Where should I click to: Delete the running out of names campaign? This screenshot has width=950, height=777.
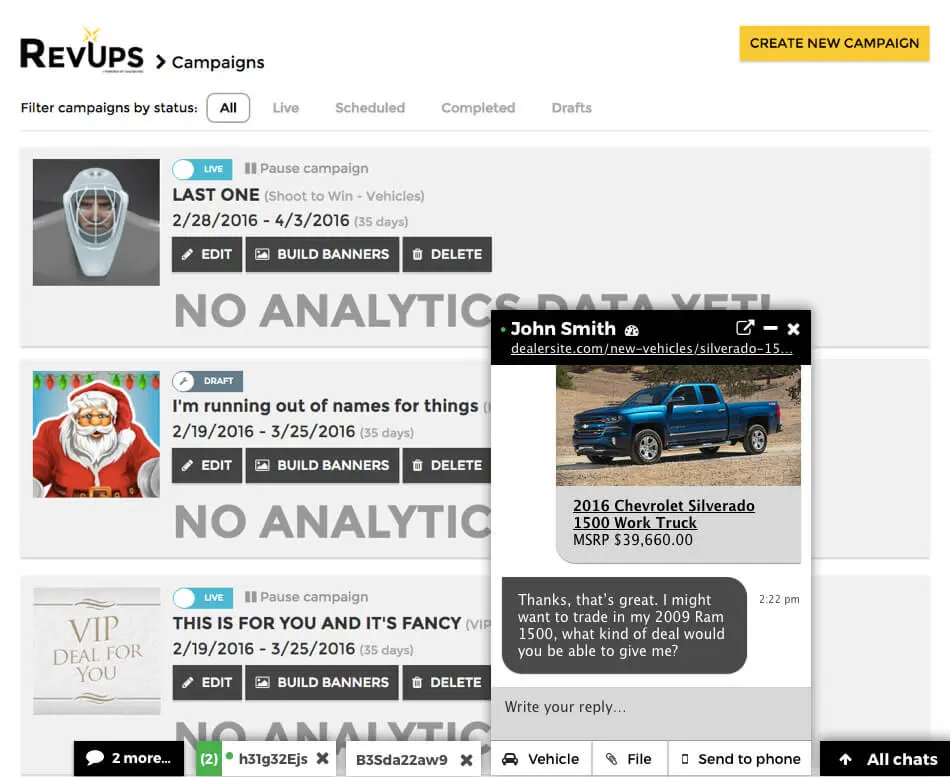click(447, 465)
